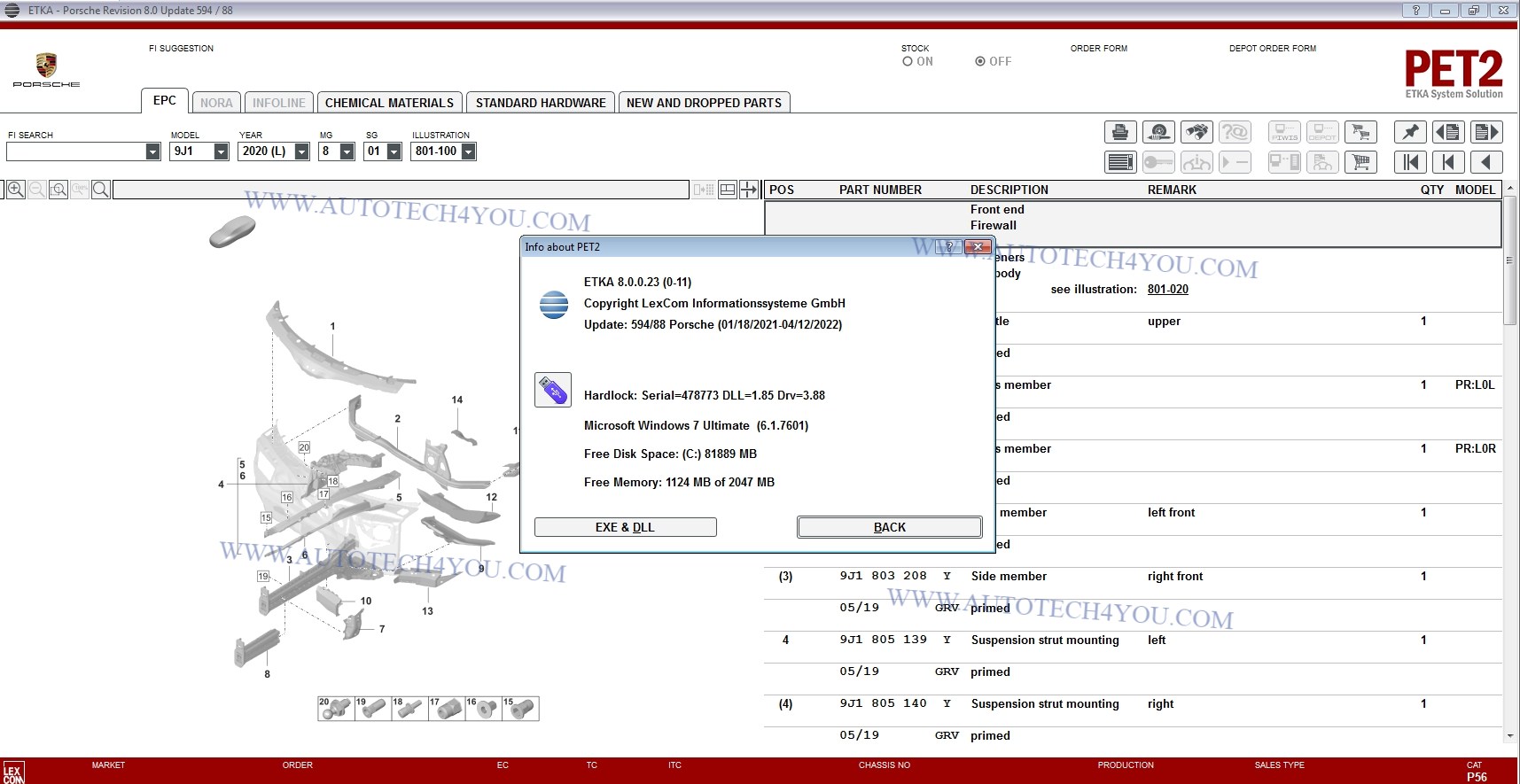The image size is (1520, 784).
Task: Click the zoom in magnifier icon
Action: (16, 190)
